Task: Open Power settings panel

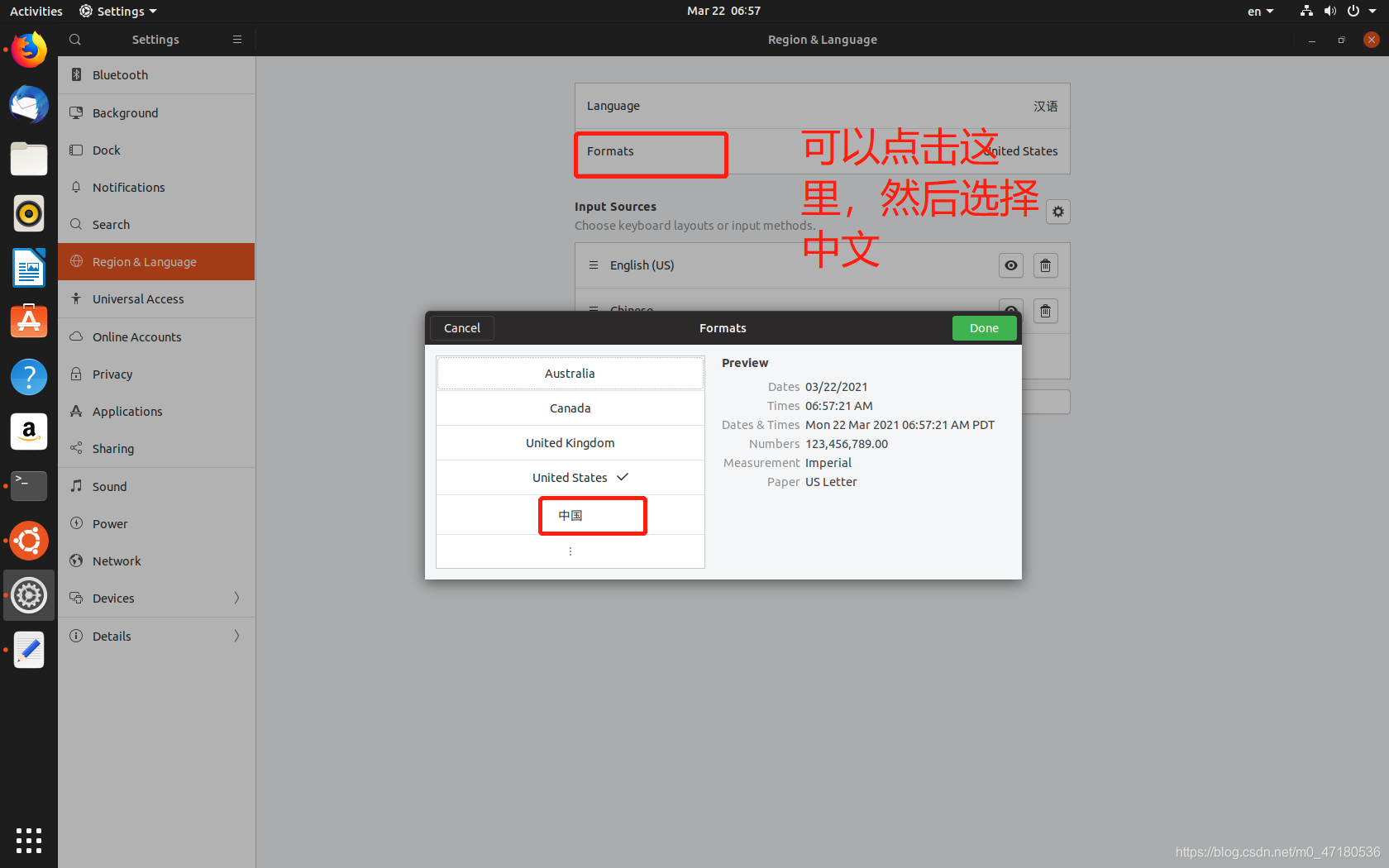Action: pyautogui.click(x=156, y=524)
